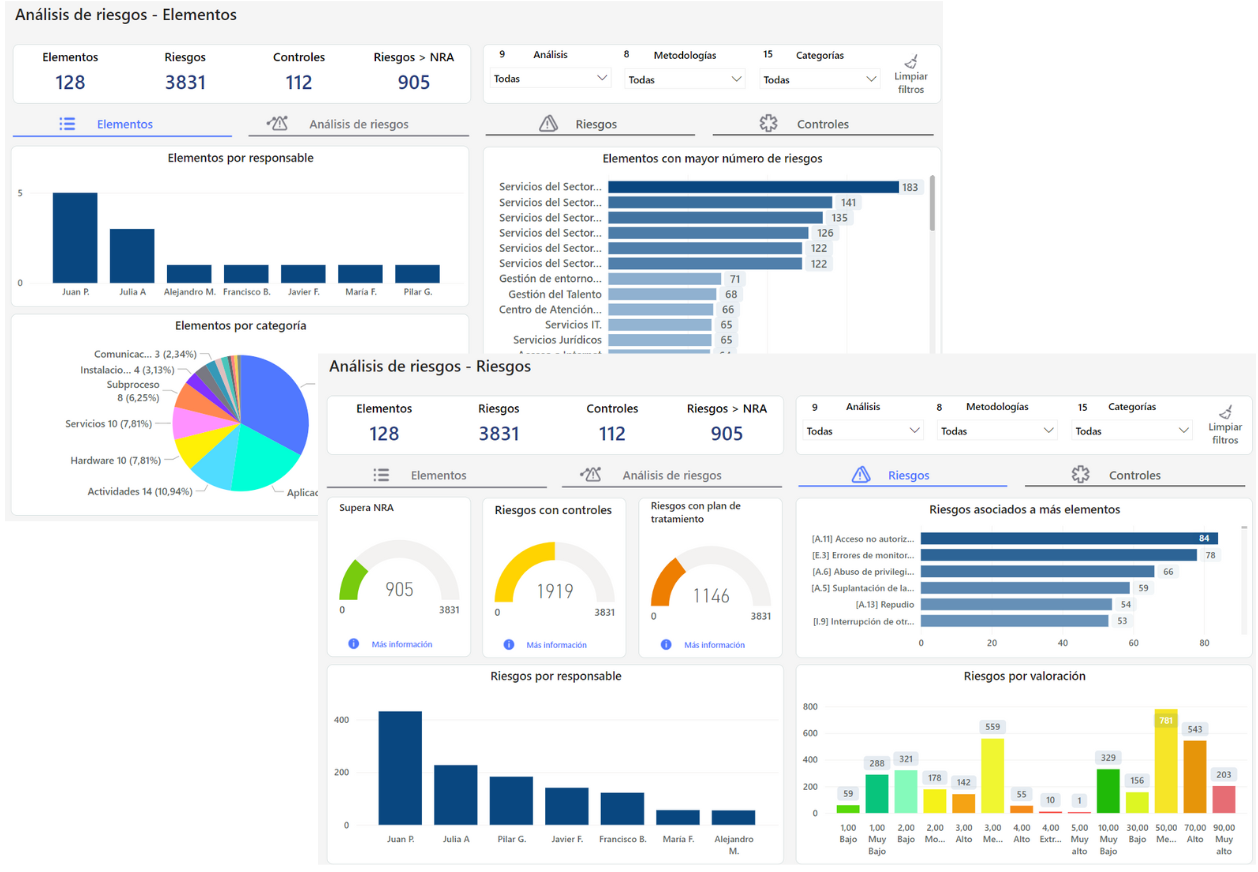Click the list icon in the Riesgos dashboard
The height and width of the screenshot is (872, 1258).
point(381,475)
